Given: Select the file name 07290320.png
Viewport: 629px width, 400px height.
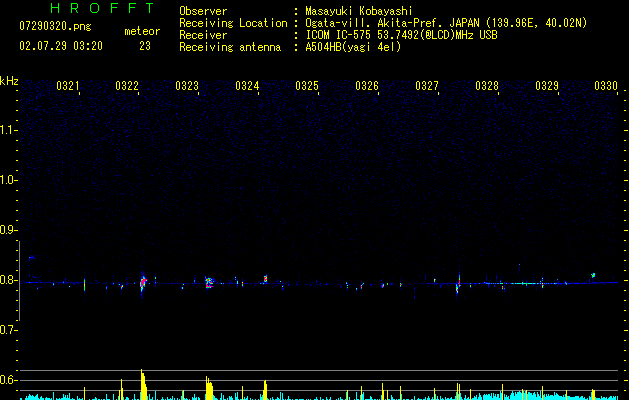Looking at the screenshot, I should (55, 26).
